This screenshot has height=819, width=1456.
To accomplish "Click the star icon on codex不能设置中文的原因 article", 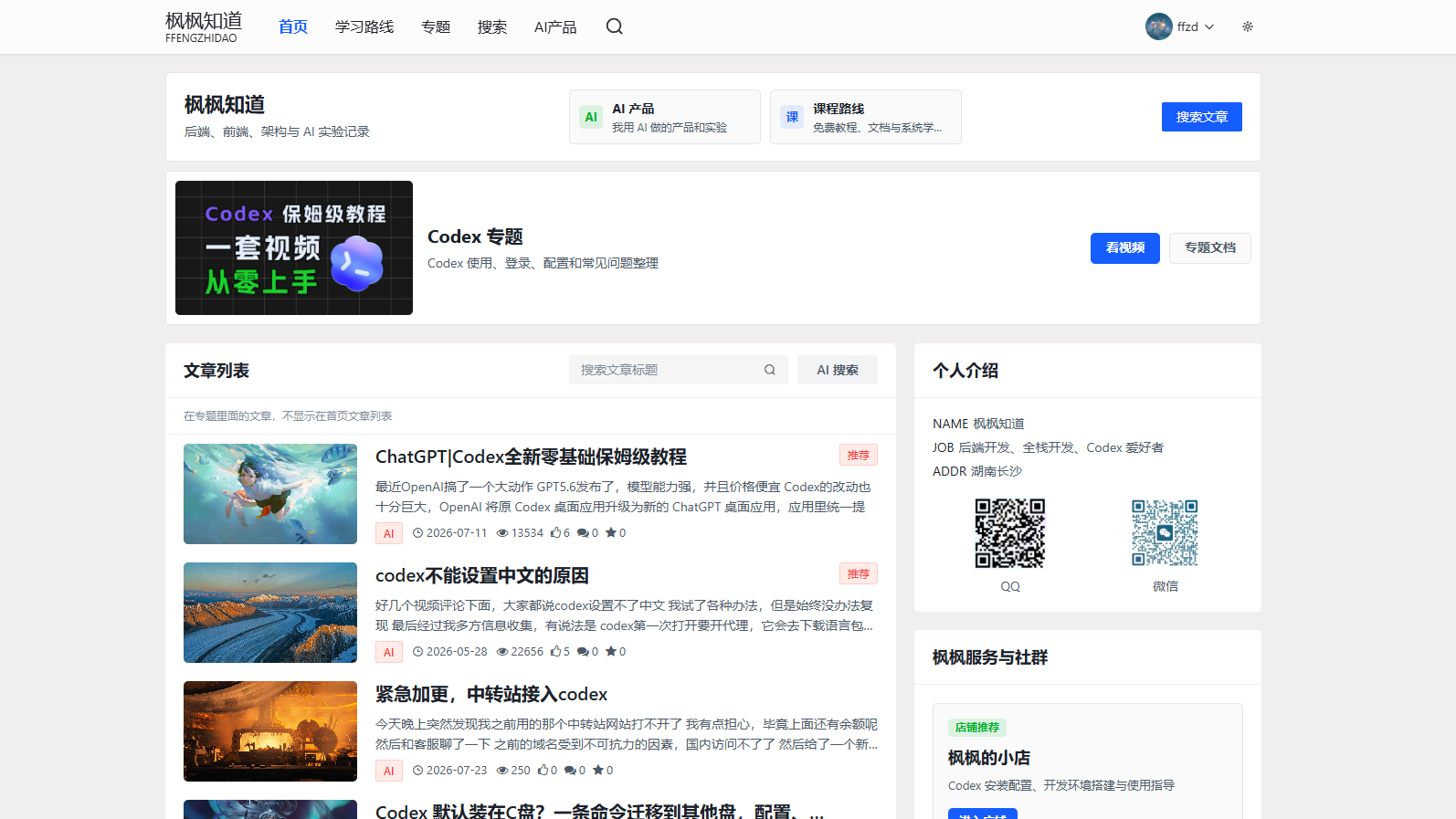I will pyautogui.click(x=611, y=652).
